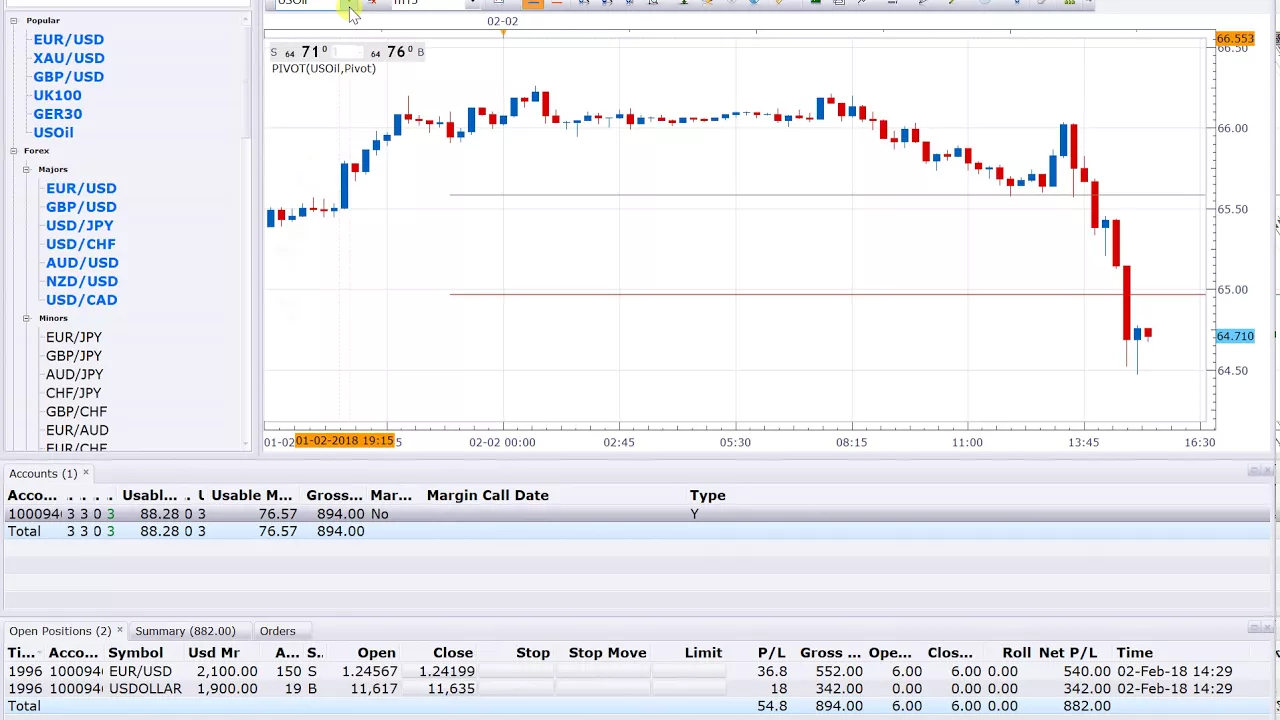Close the Accounts (1) tab
This screenshot has height=720, width=1280.
[x=86, y=473]
